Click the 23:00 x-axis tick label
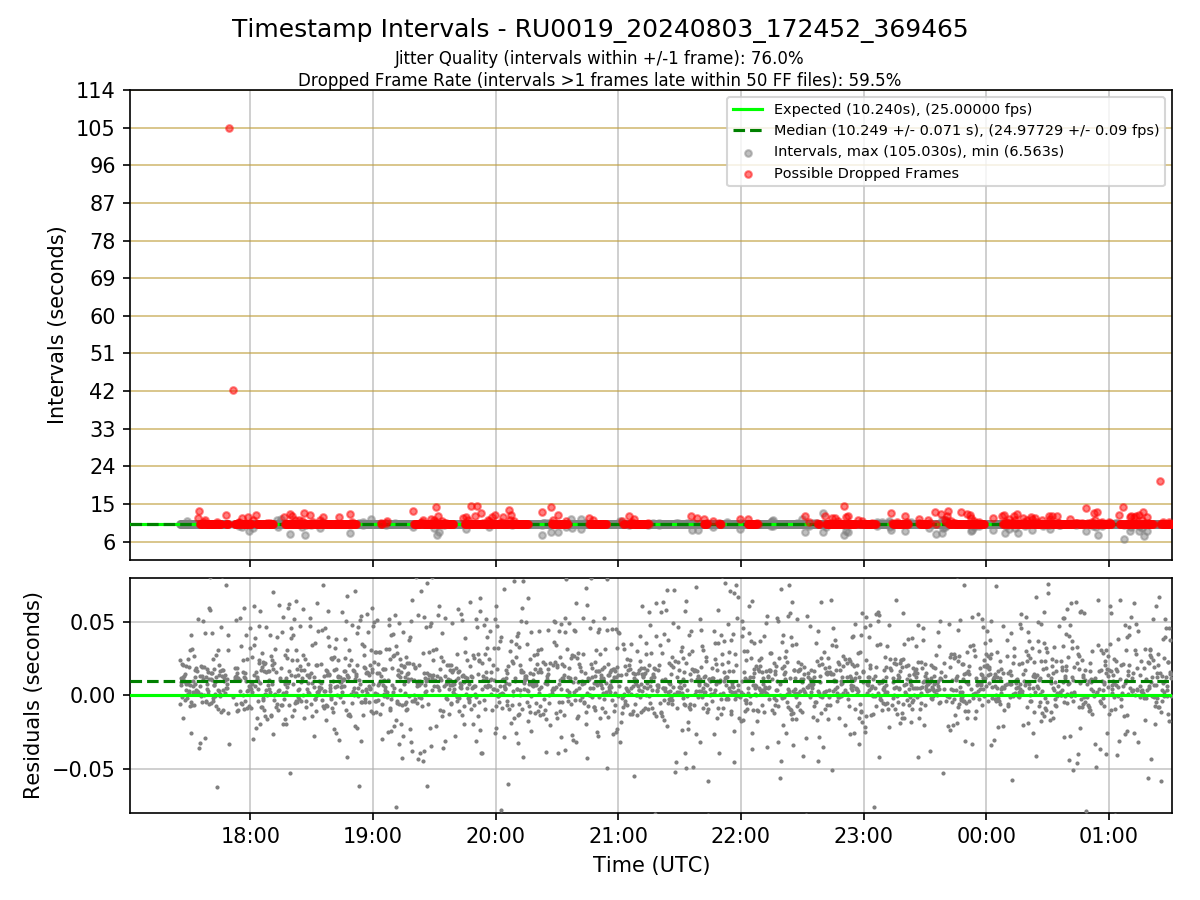Image resolution: width=1200 pixels, height=900 pixels. 864,836
